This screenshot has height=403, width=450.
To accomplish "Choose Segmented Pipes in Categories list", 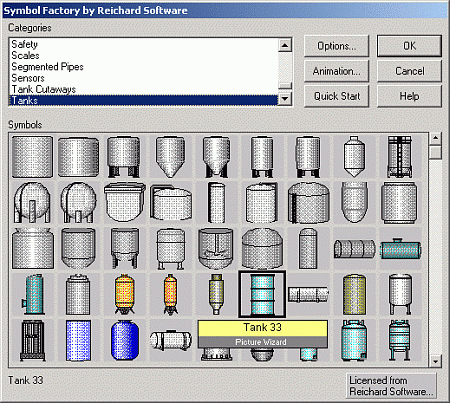I will pyautogui.click(x=47, y=67).
